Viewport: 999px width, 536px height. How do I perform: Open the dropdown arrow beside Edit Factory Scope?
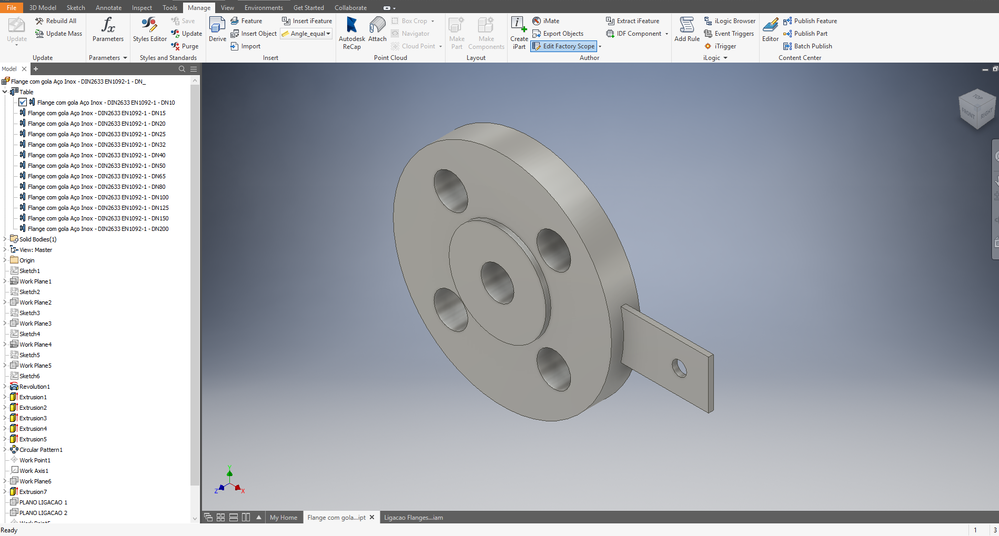(600, 46)
